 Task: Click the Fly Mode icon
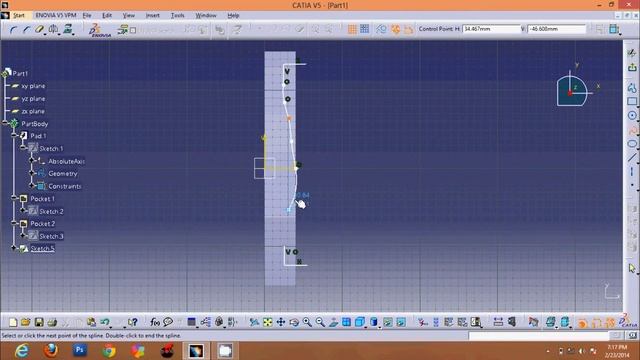click(x=254, y=322)
